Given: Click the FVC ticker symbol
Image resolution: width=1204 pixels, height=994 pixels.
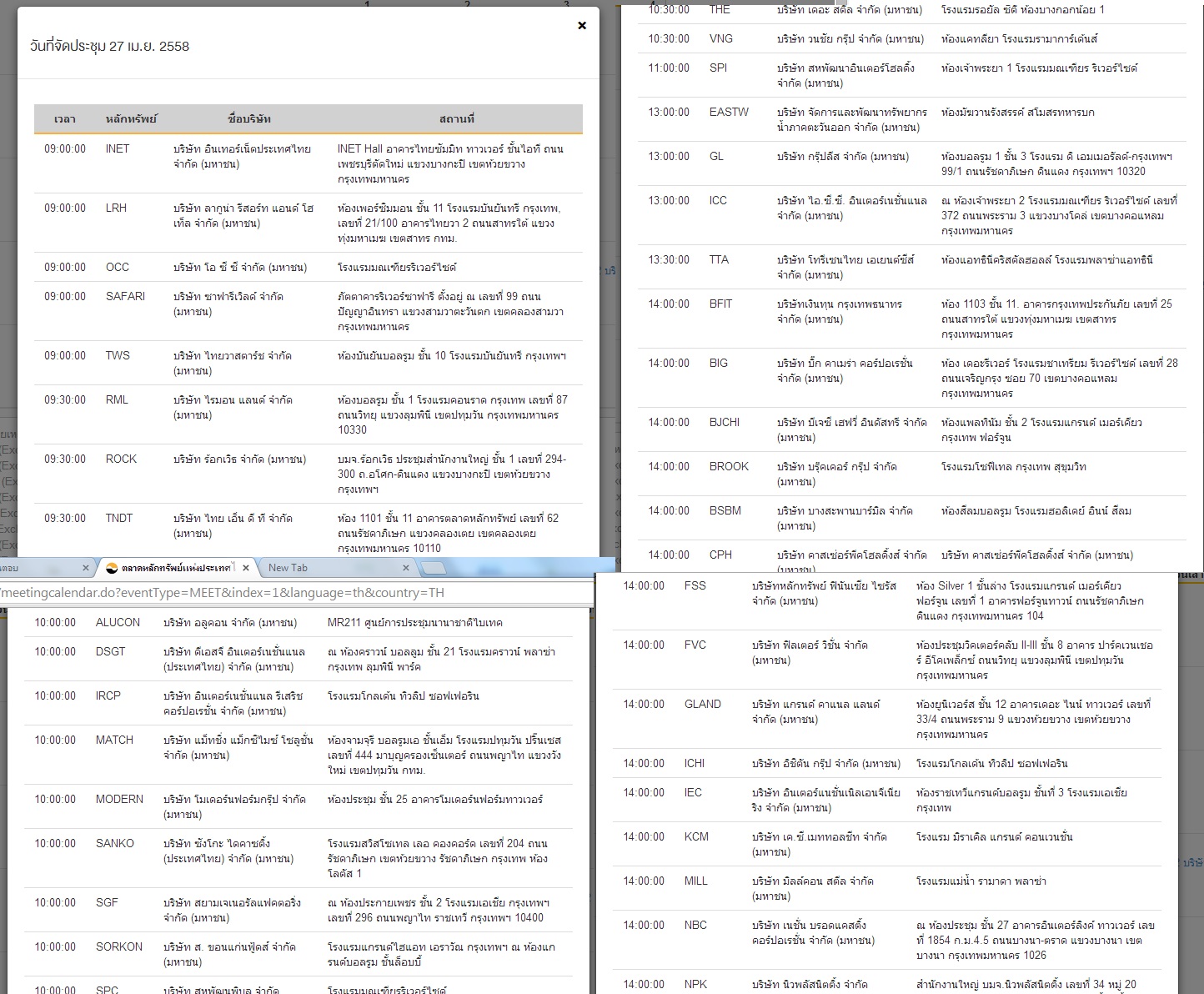Looking at the screenshot, I should click(x=695, y=645).
